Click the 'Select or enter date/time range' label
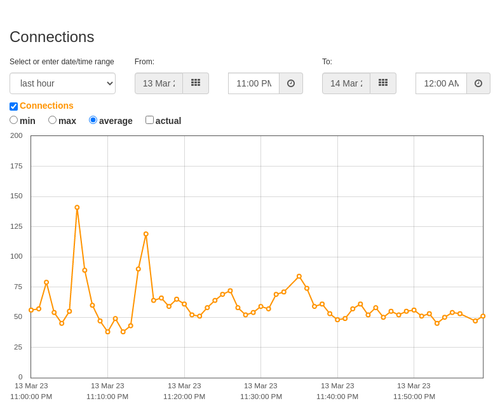 (62, 62)
